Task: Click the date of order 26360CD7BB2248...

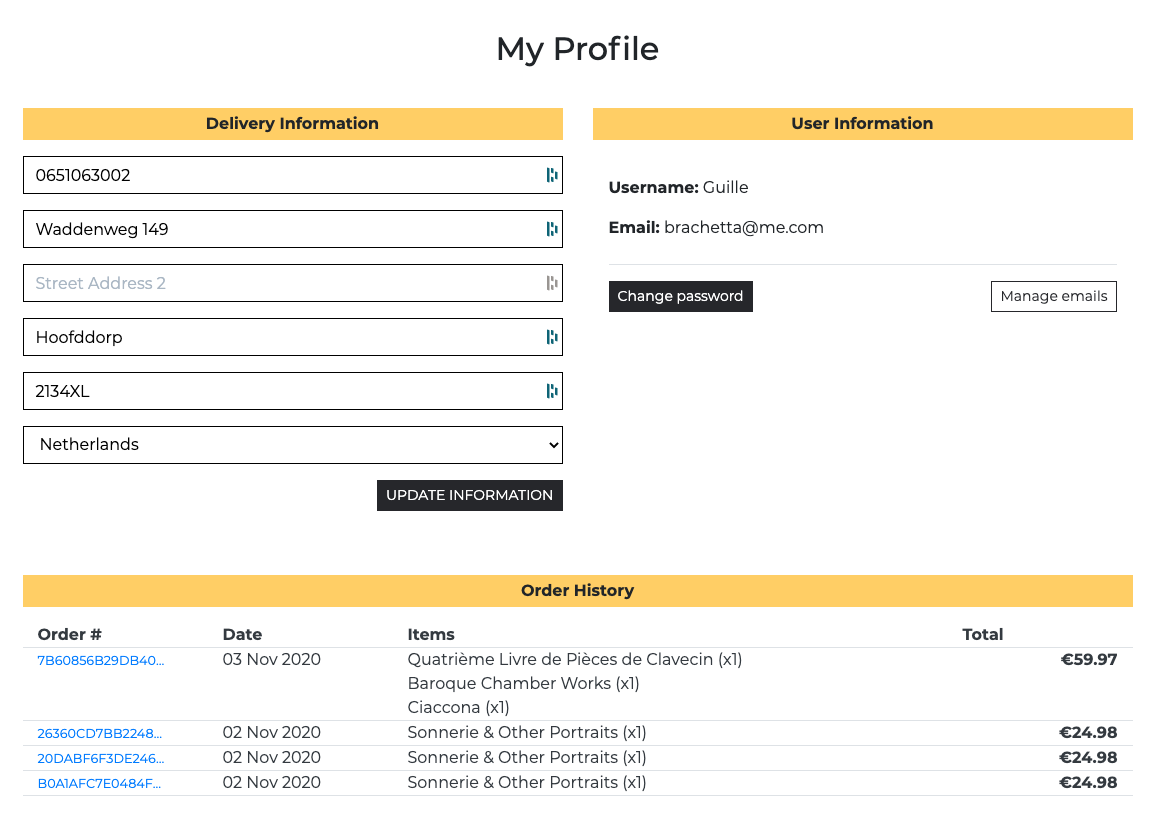Action: point(272,733)
